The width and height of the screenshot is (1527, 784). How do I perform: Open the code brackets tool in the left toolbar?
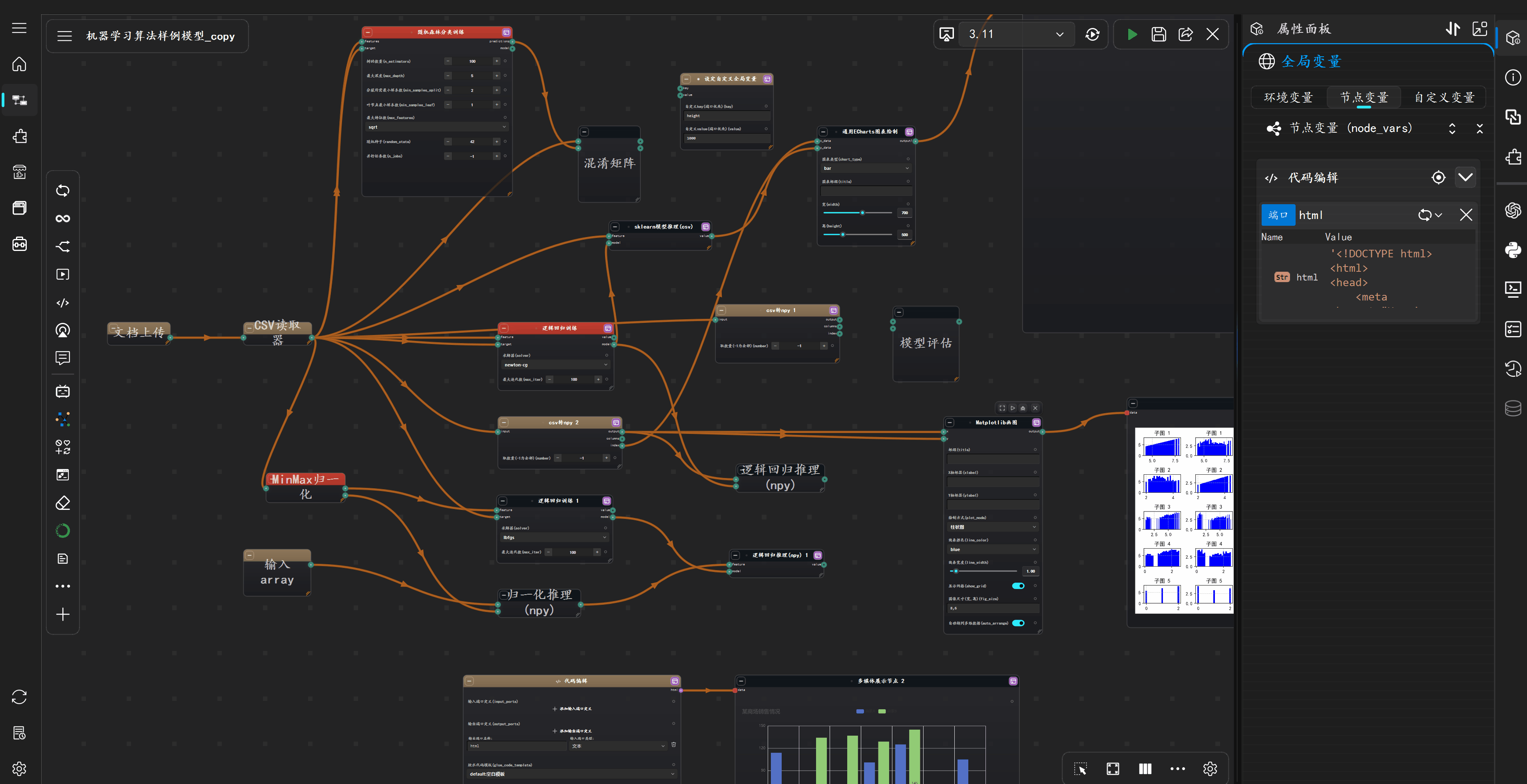(63, 303)
